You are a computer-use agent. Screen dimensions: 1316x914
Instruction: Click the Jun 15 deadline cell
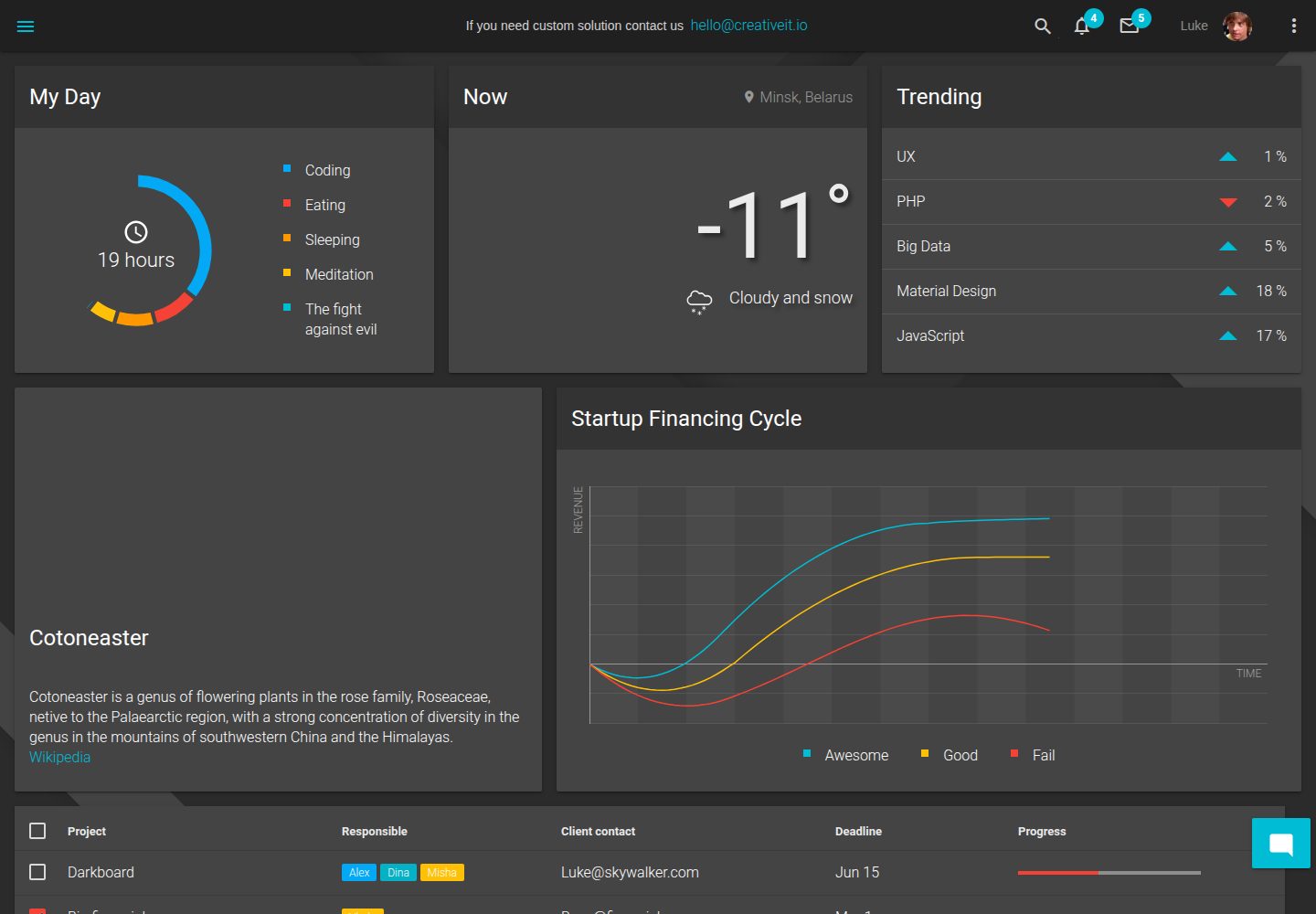pyautogui.click(x=857, y=872)
